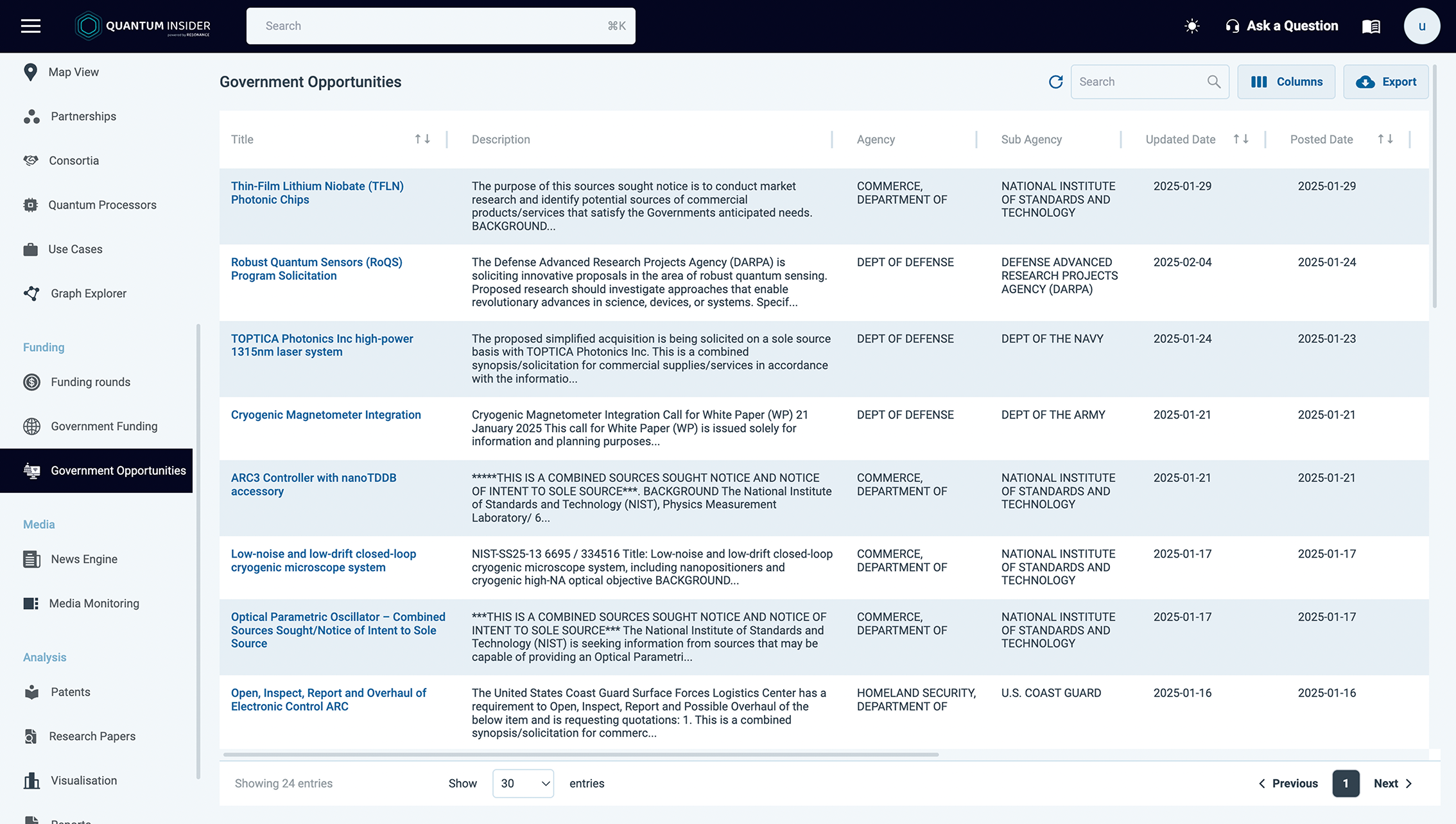Go to Next page
Screen dimensions: 1456x824
coord(1392,783)
